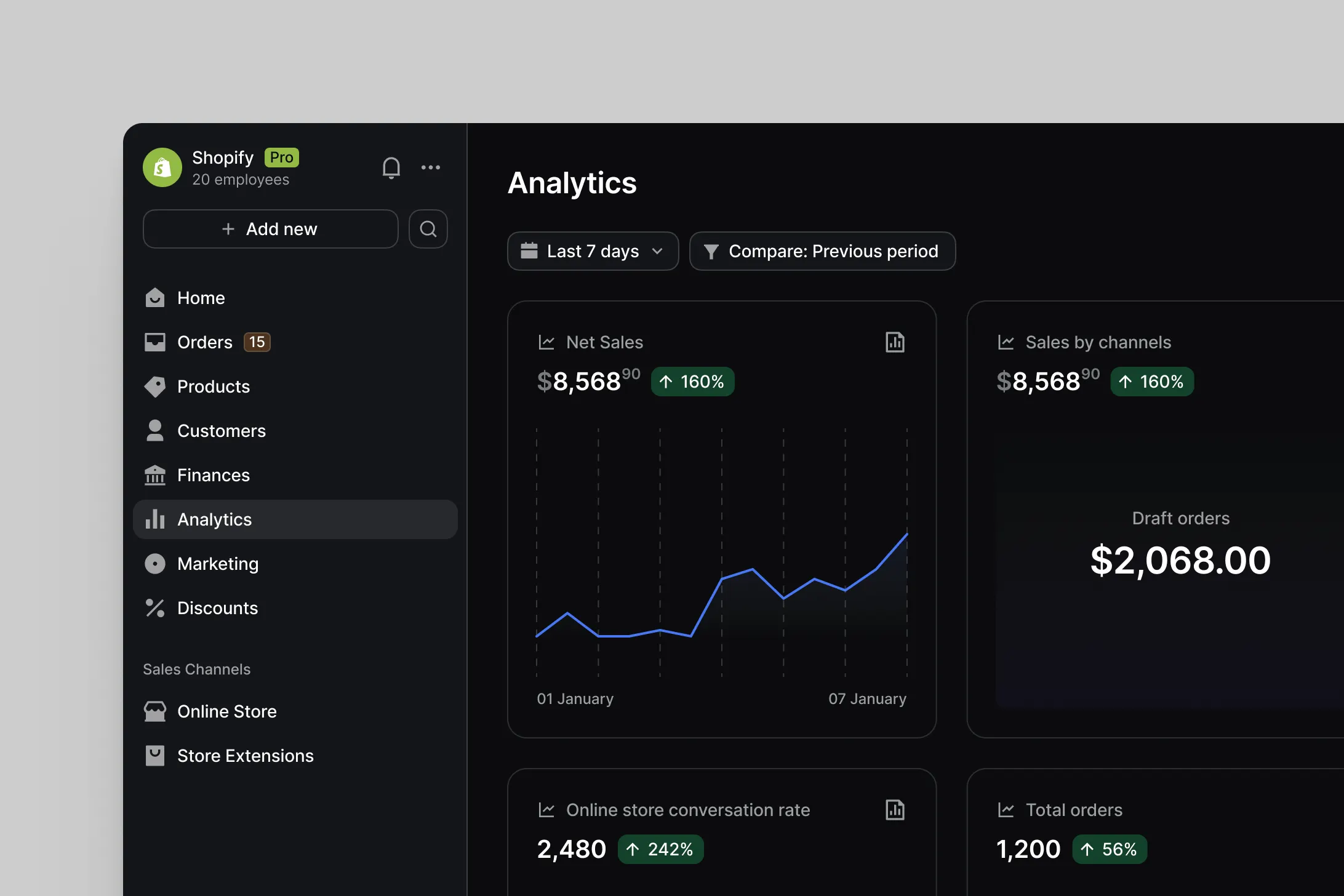Click the Shopify logo avatar
The width and height of the screenshot is (1344, 896).
pyautogui.click(x=162, y=167)
